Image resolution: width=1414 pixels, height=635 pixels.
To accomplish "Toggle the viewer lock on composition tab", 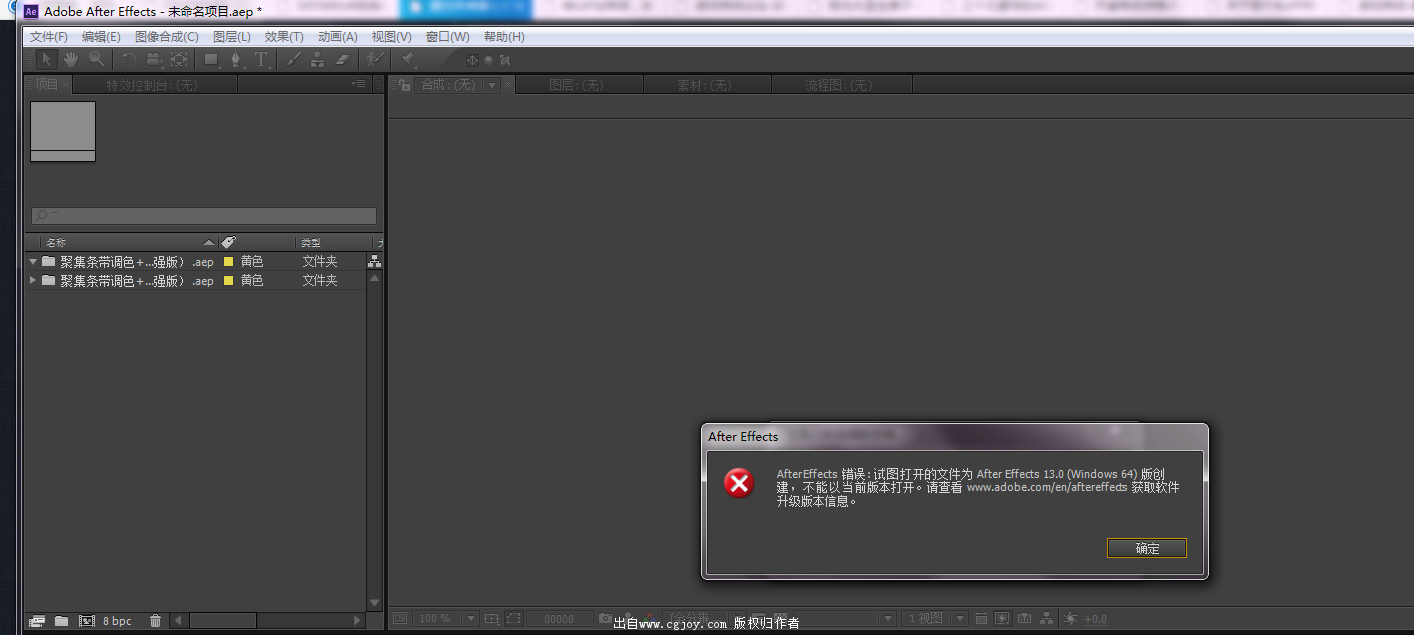I will click(x=404, y=86).
